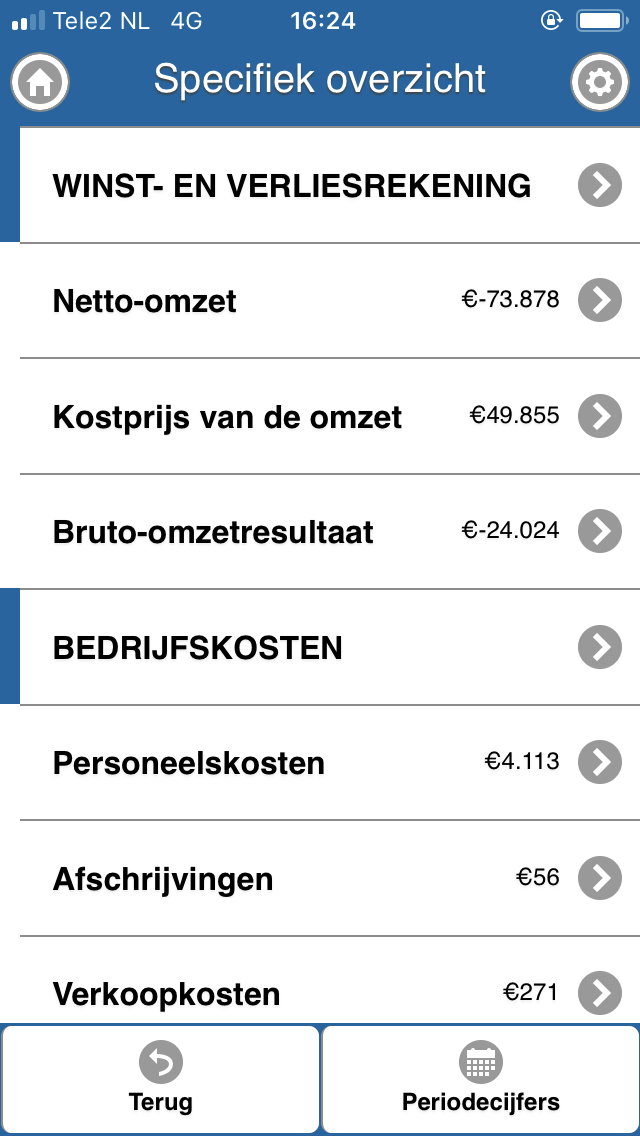Open settings via the gear icon
The width and height of the screenshot is (640, 1136).
pos(599,82)
